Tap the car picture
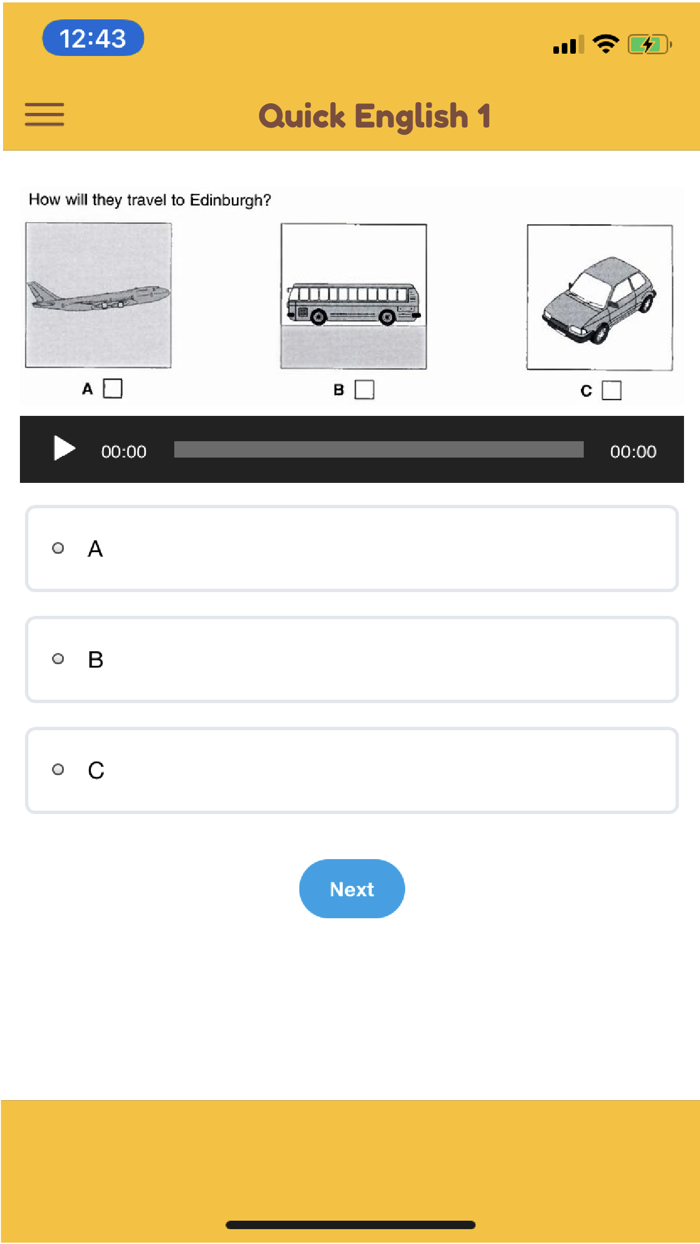Viewport: 700px width, 1244px height. click(x=600, y=298)
